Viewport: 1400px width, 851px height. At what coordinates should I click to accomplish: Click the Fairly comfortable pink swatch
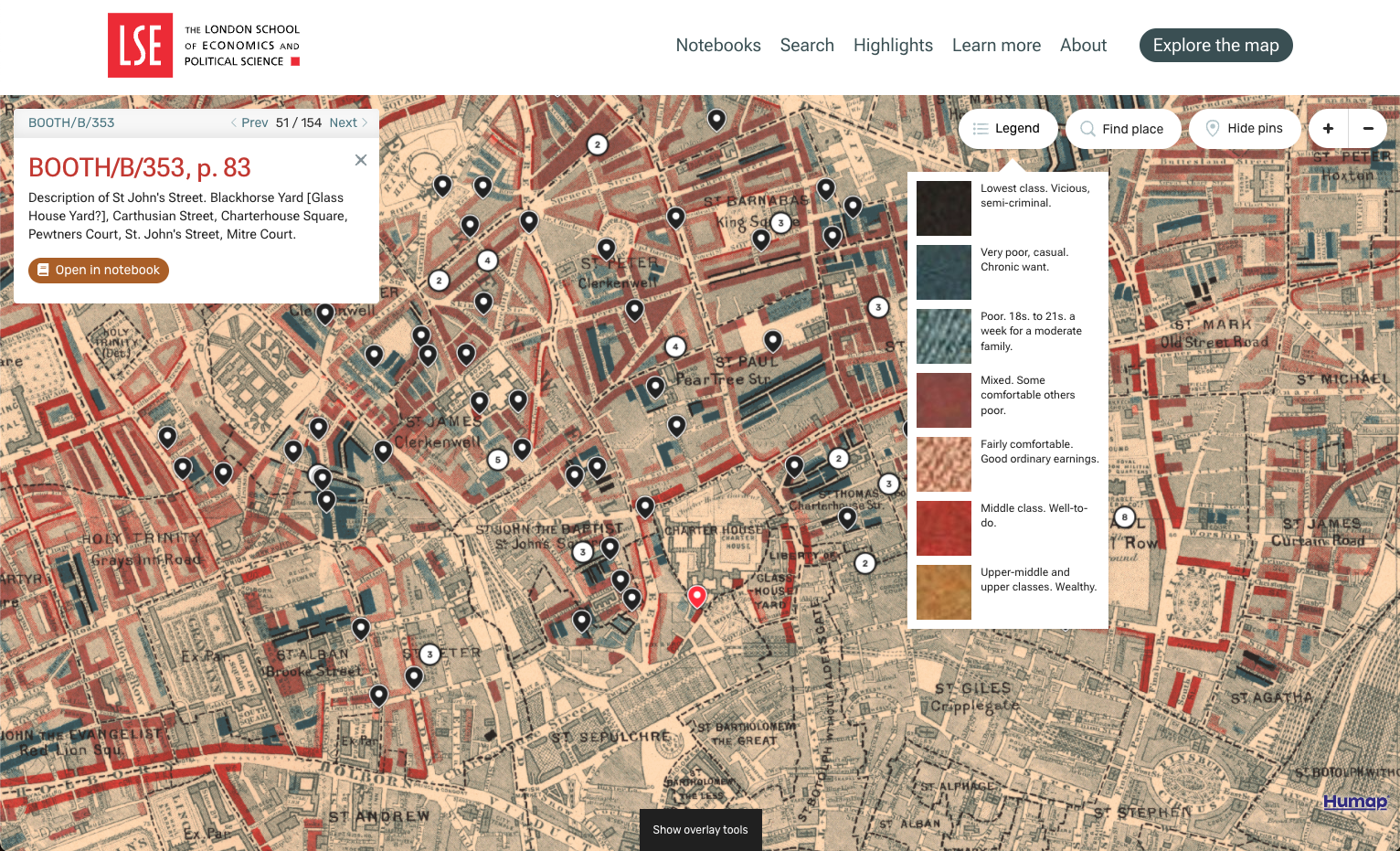click(x=944, y=464)
